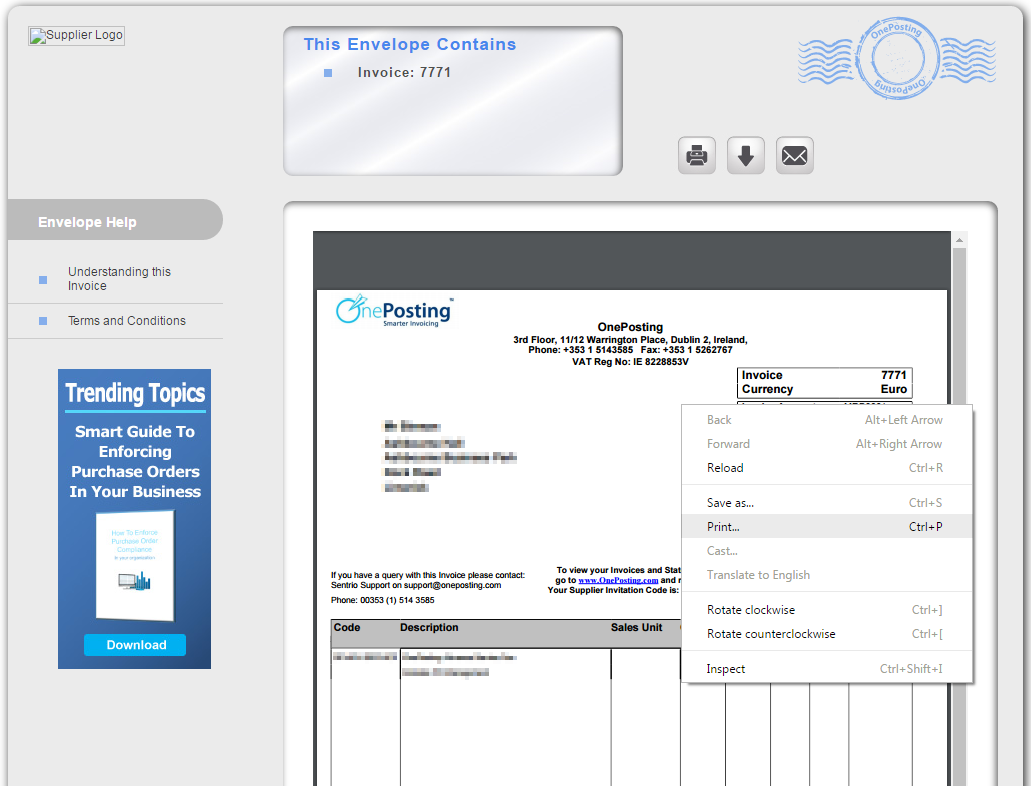Click the support phone number 00353 (1) 514 3585
Image resolution: width=1031 pixels, height=786 pixels.
click(x=397, y=600)
